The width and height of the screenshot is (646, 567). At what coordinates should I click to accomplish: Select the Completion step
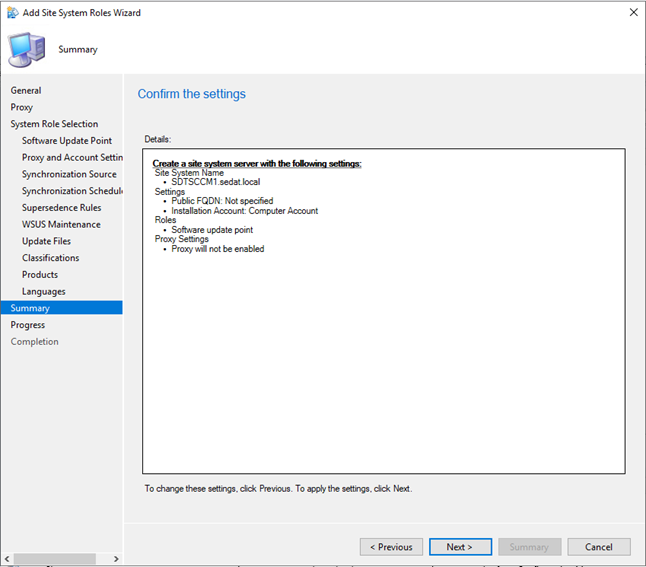click(35, 342)
